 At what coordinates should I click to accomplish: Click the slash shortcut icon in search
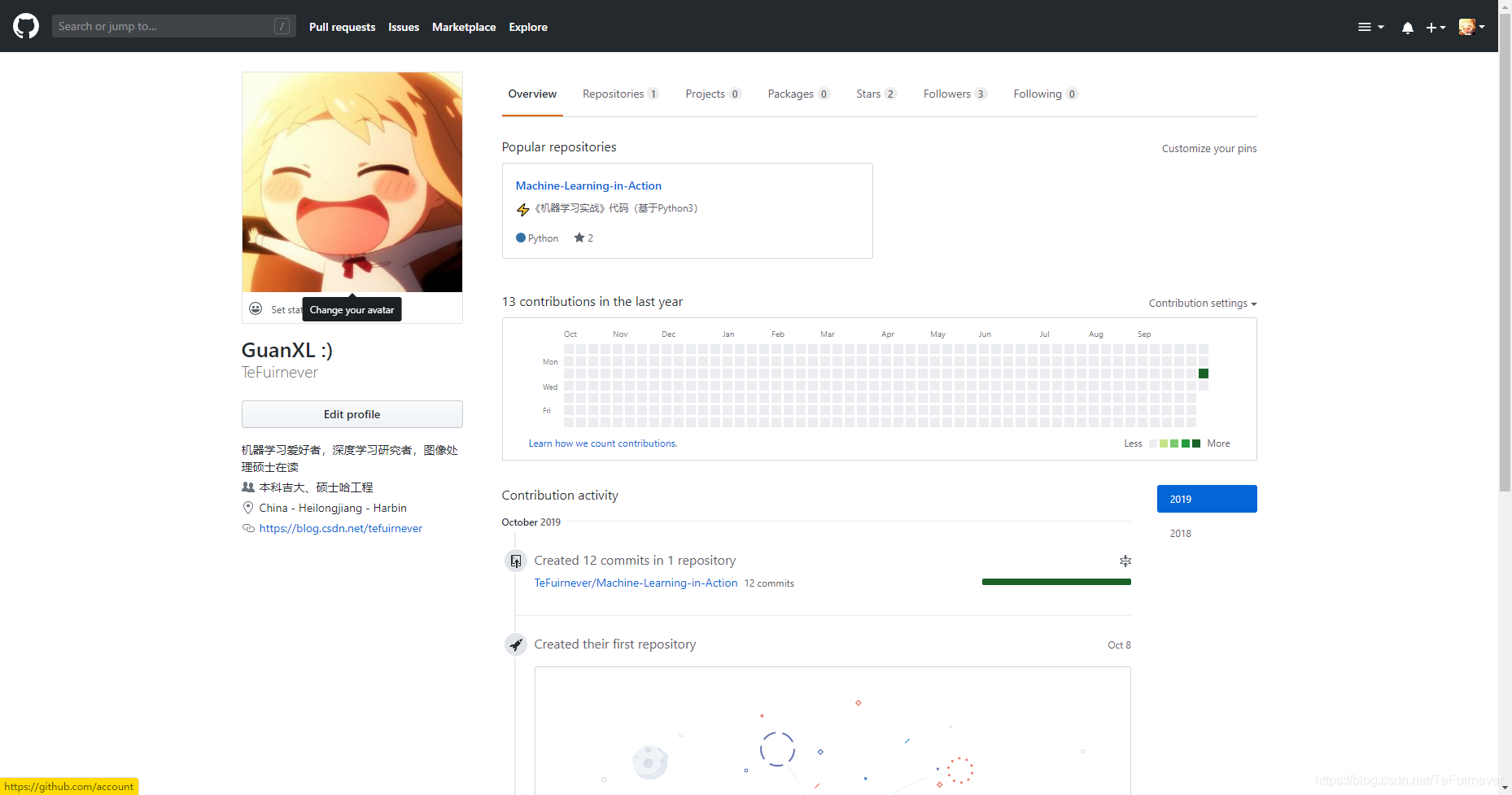[282, 26]
